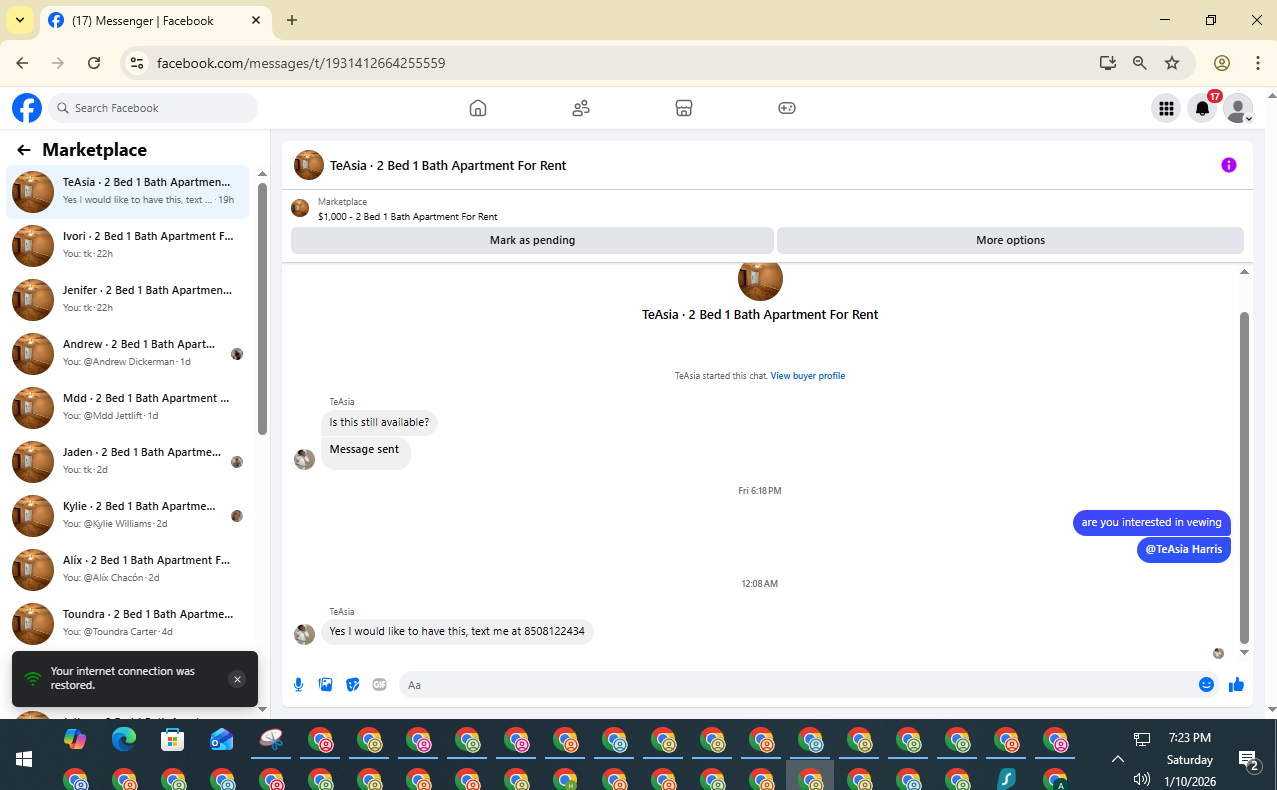Launch Microsoft Edge from the taskbar
The image size is (1277, 790).
124,740
